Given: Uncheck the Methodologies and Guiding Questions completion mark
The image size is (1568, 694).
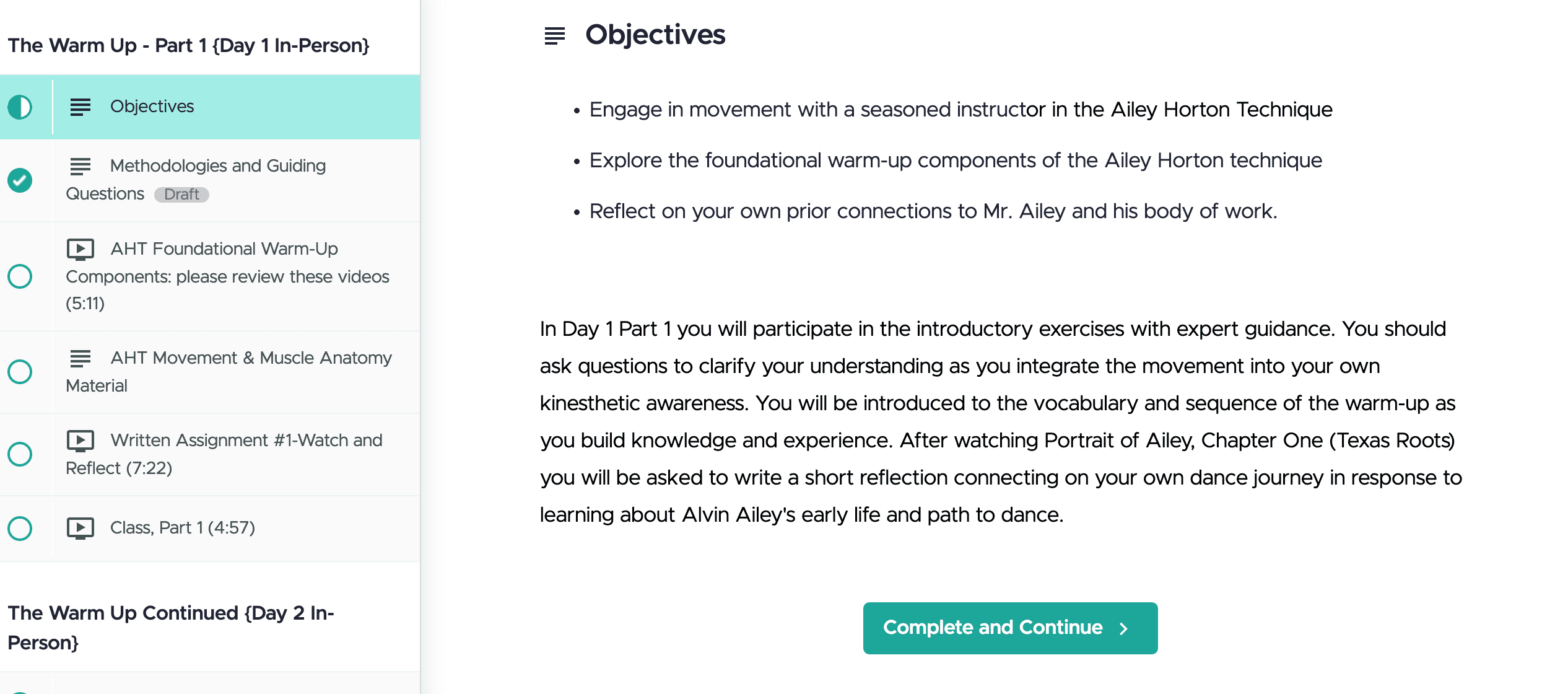Looking at the screenshot, I should pyautogui.click(x=20, y=180).
